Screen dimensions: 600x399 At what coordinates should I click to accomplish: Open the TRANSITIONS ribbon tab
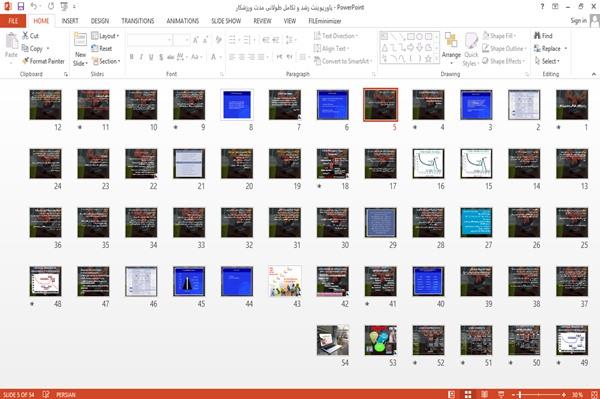[138, 21]
